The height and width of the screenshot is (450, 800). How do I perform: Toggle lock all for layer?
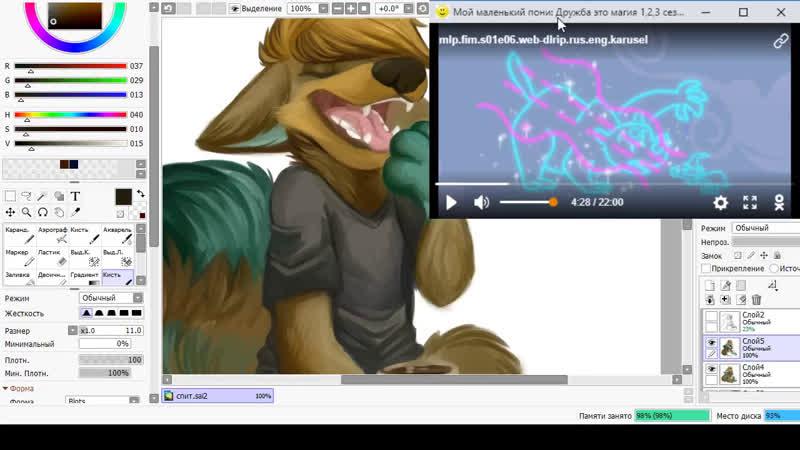pyautogui.click(x=777, y=255)
